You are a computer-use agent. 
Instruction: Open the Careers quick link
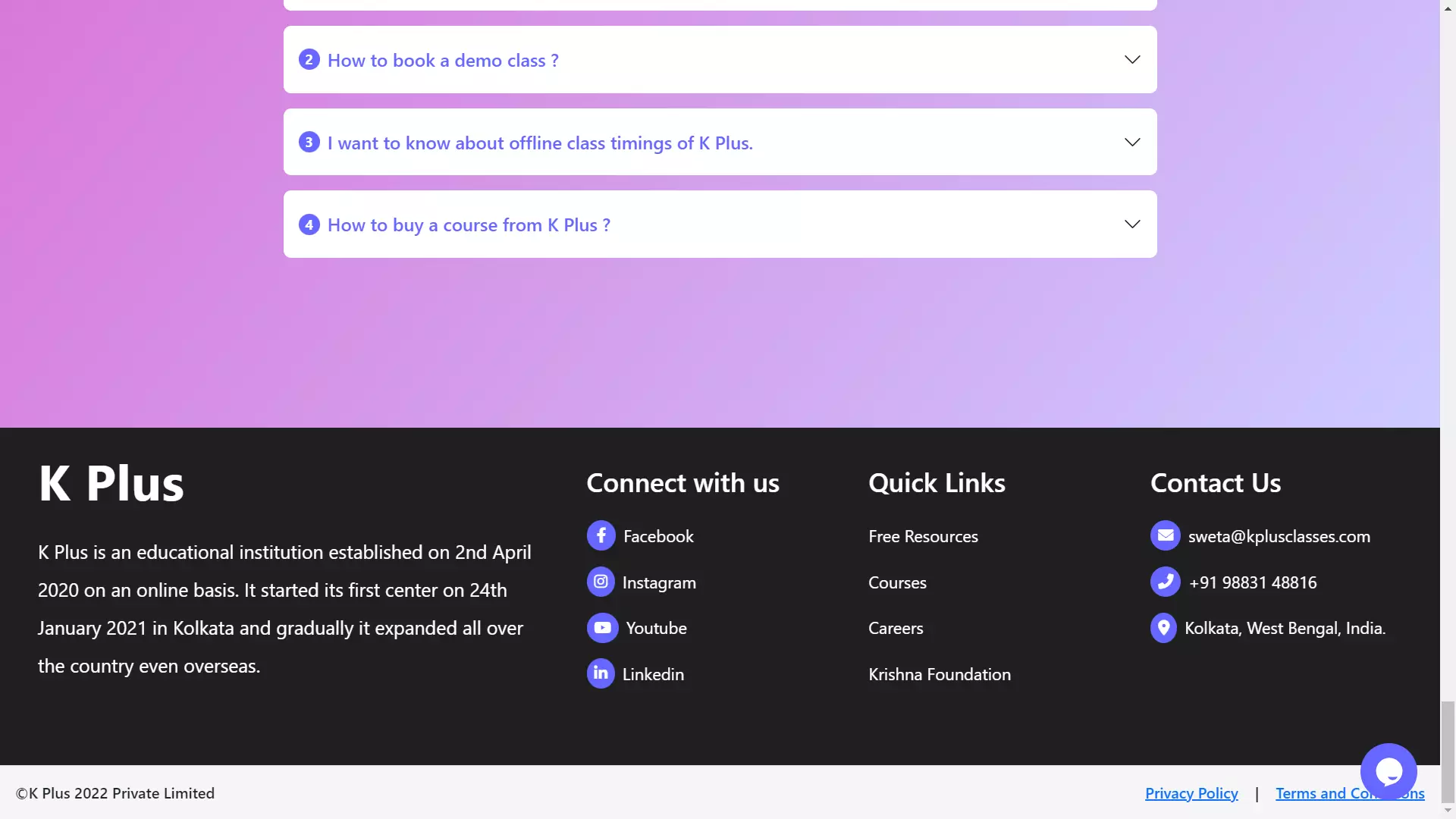point(896,628)
